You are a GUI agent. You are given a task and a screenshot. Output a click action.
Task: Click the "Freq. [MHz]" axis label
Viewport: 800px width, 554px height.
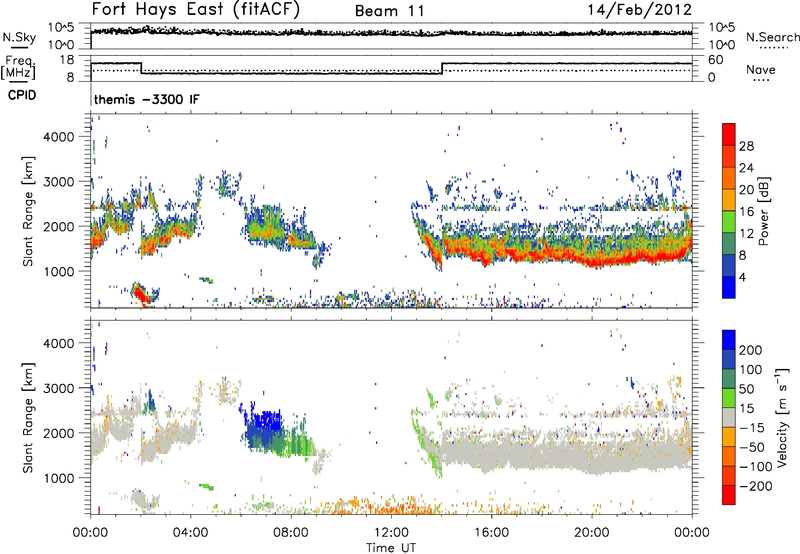click(x=18, y=68)
